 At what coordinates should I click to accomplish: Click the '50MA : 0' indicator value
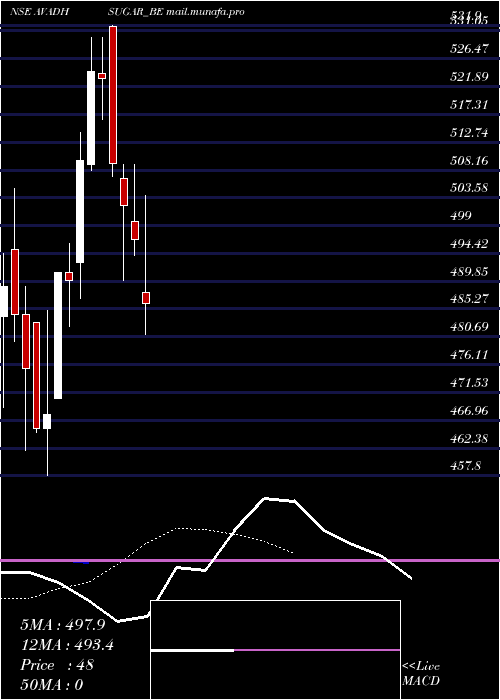point(51,684)
